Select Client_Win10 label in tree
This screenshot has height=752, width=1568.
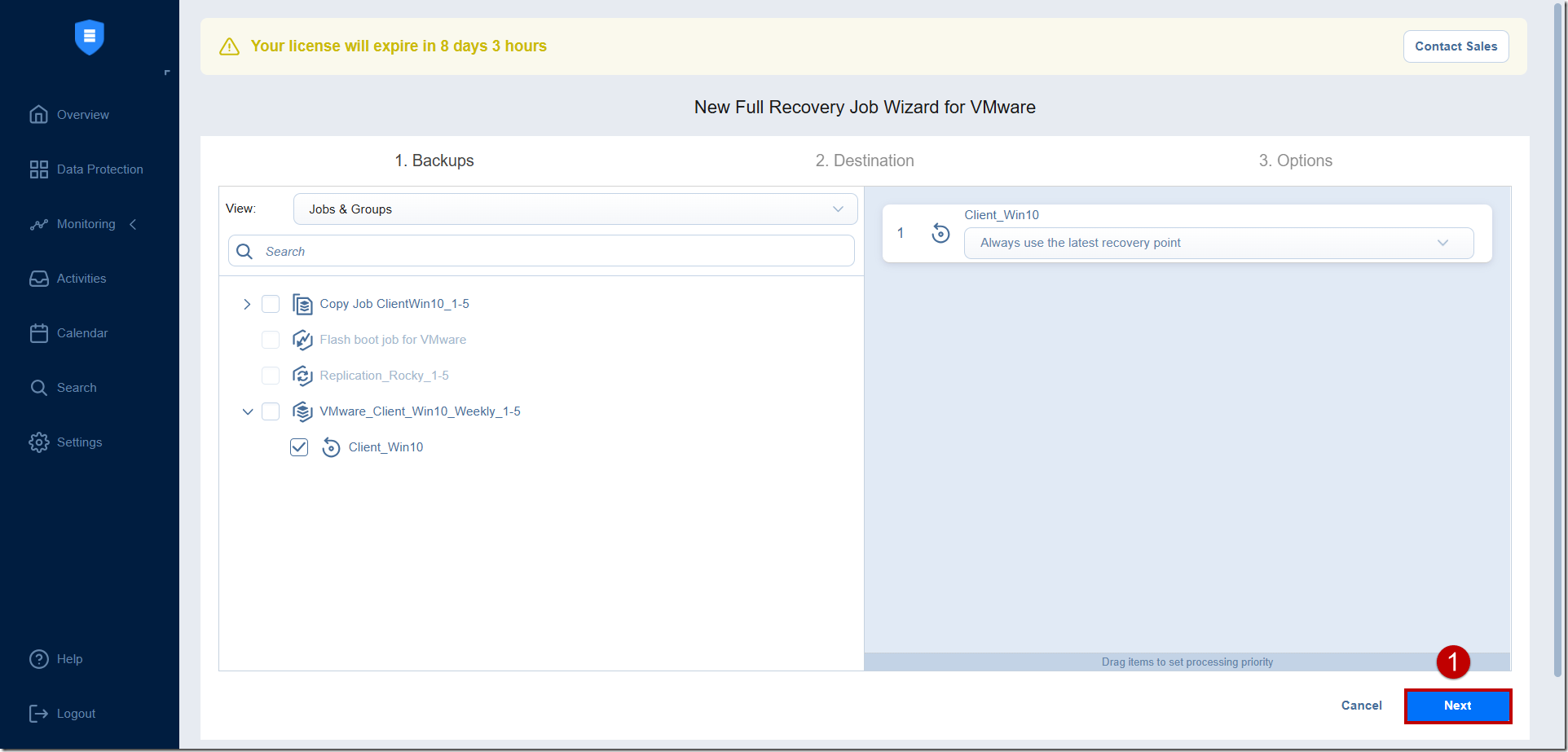385,447
